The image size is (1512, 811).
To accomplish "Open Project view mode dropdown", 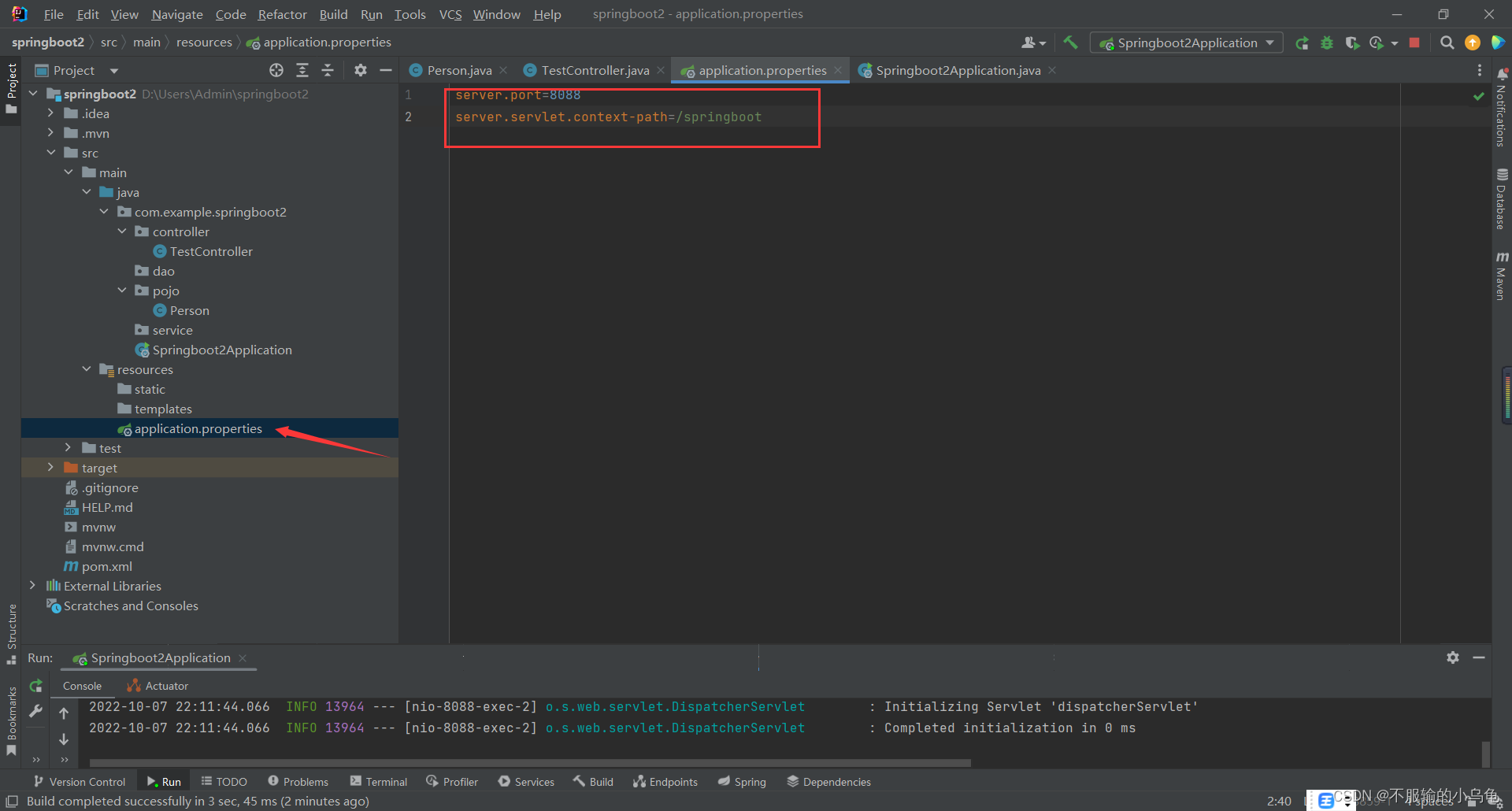I will click(114, 71).
